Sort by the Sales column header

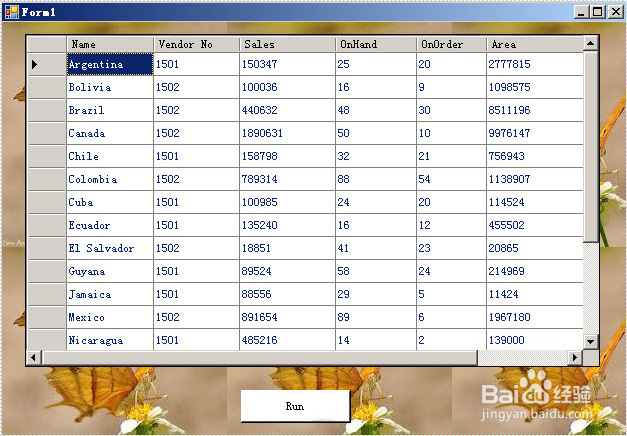tap(288, 44)
